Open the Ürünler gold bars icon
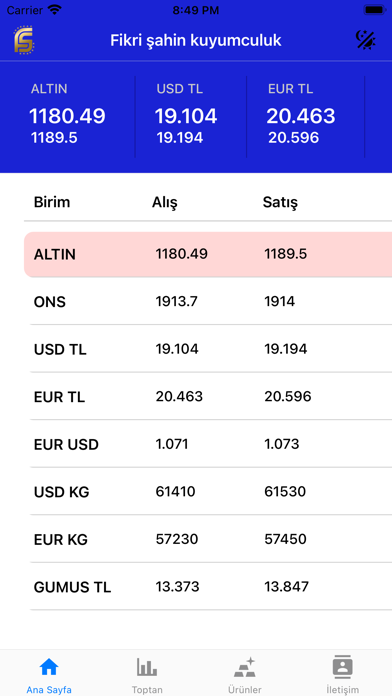 (x=245, y=667)
